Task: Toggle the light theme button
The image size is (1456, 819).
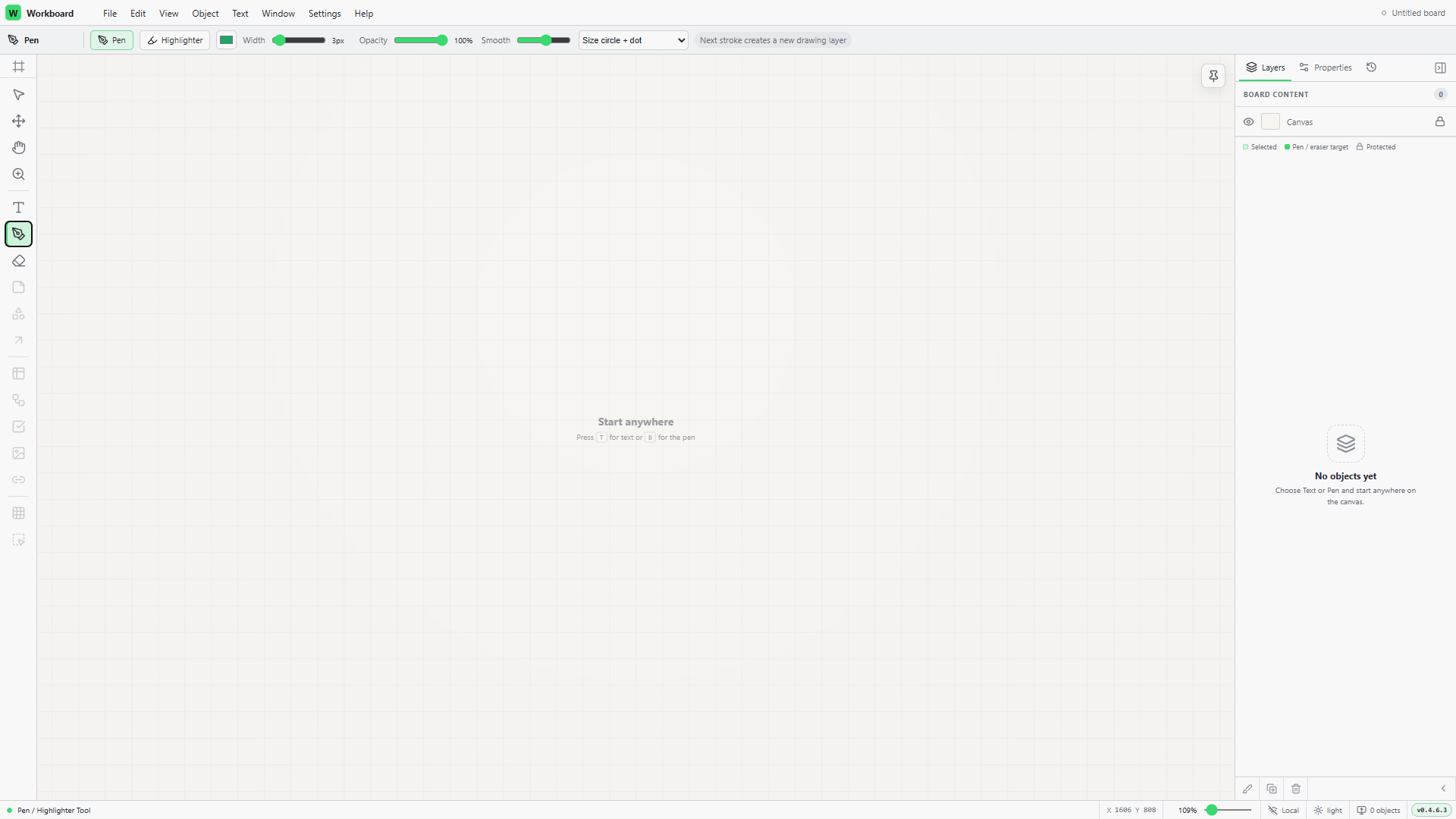Action: click(x=1328, y=810)
